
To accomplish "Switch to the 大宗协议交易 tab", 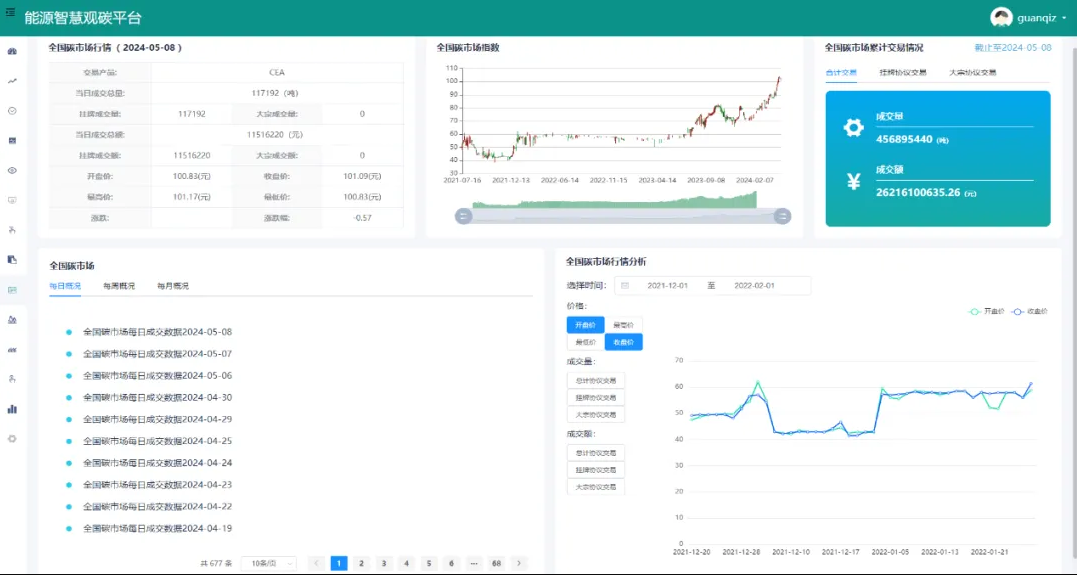I will (972, 73).
